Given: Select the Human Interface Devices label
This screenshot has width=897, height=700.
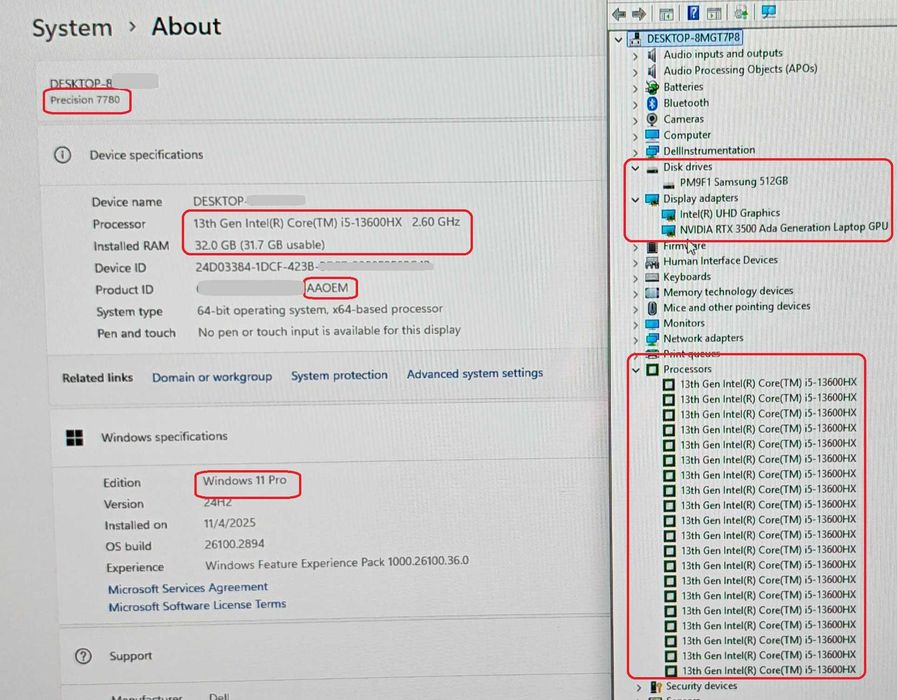Looking at the screenshot, I should tap(720, 261).
